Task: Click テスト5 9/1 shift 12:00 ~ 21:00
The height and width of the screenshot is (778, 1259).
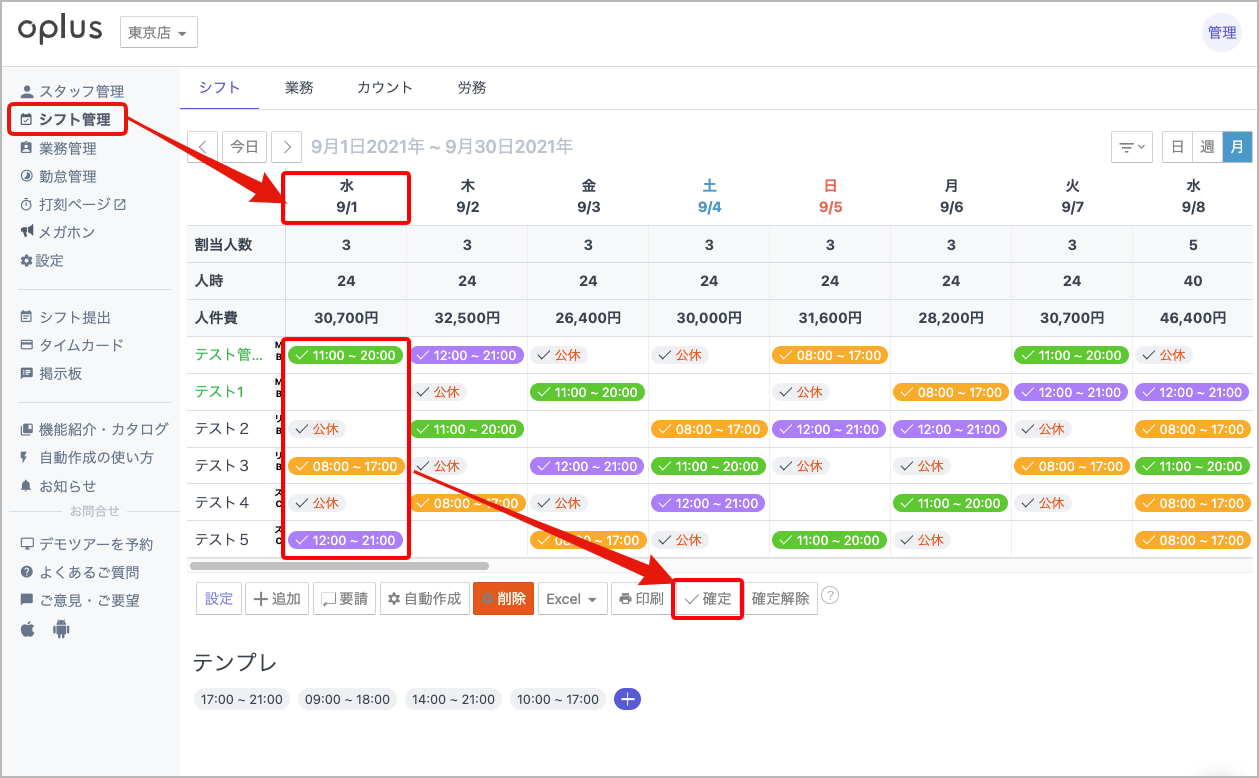Action: pyautogui.click(x=346, y=540)
